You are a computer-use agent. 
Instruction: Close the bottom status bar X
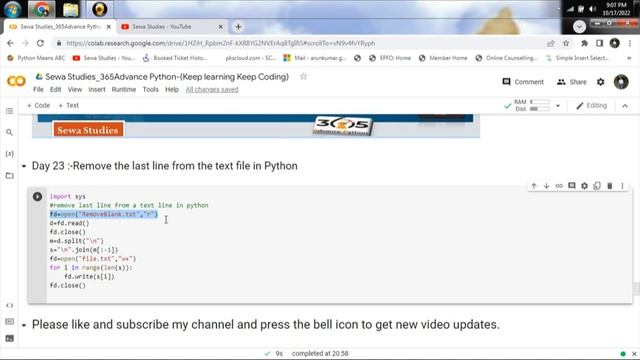(x=634, y=354)
